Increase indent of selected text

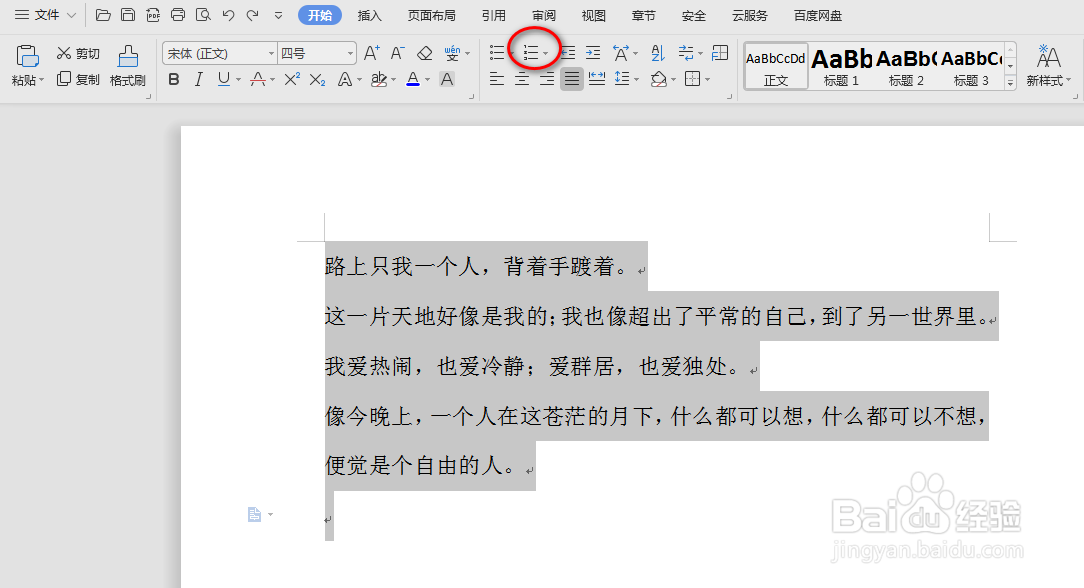click(592, 52)
